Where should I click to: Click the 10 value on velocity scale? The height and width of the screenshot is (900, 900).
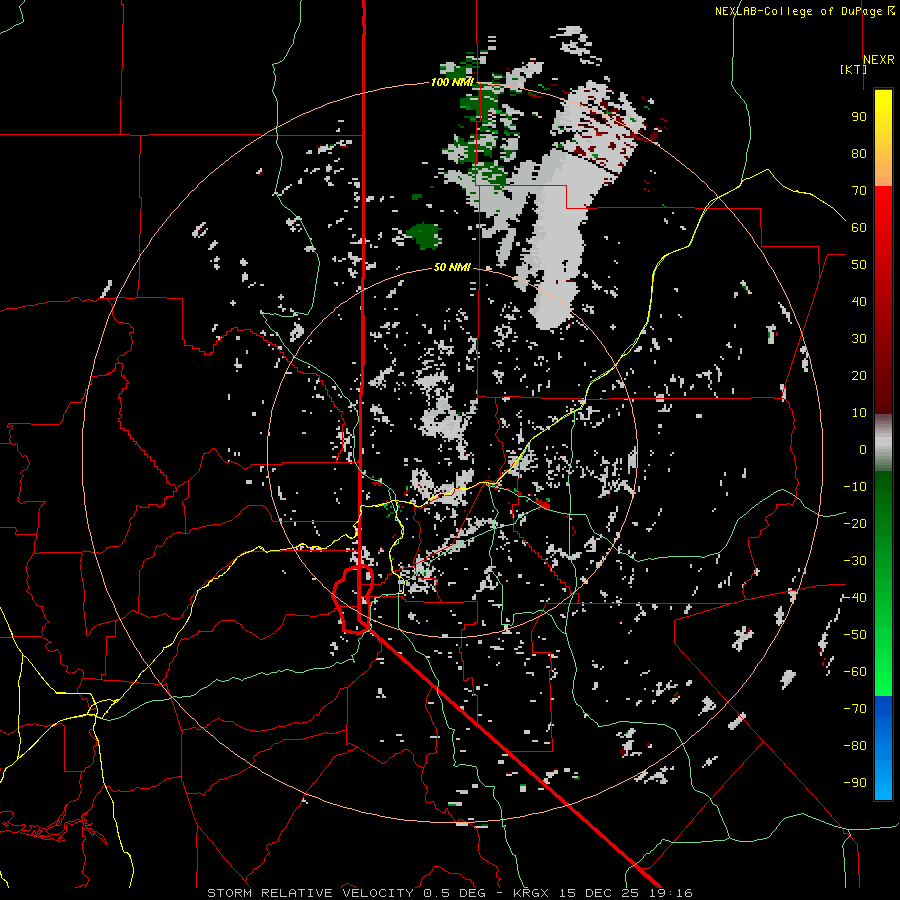pos(859,413)
